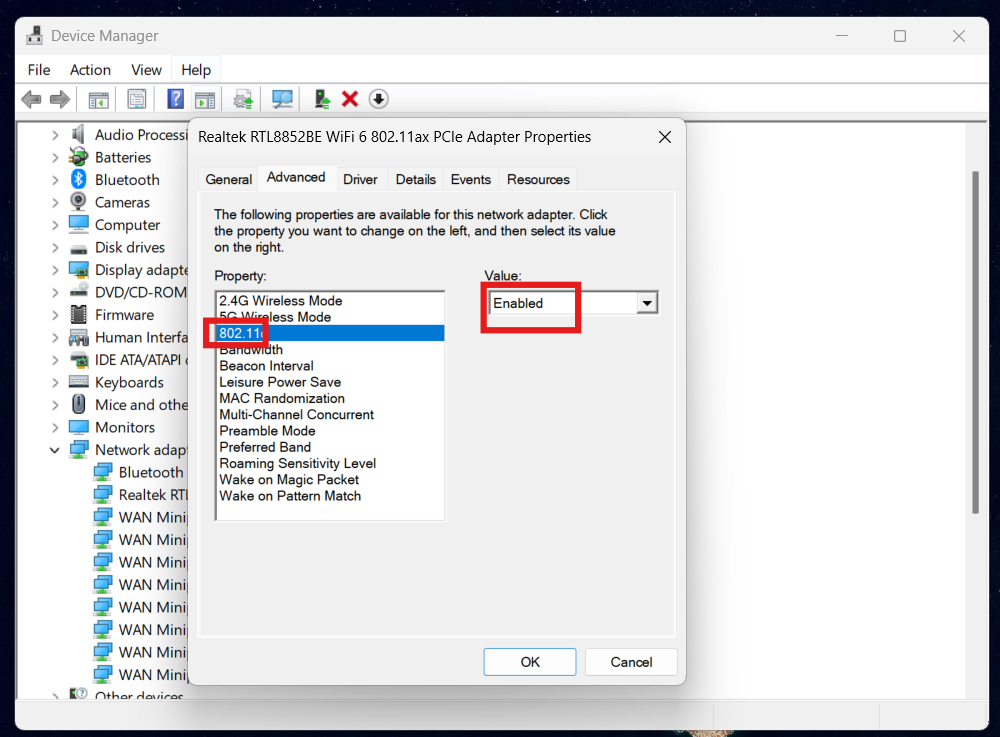Expand the Disk drives chevron

(x=55, y=247)
